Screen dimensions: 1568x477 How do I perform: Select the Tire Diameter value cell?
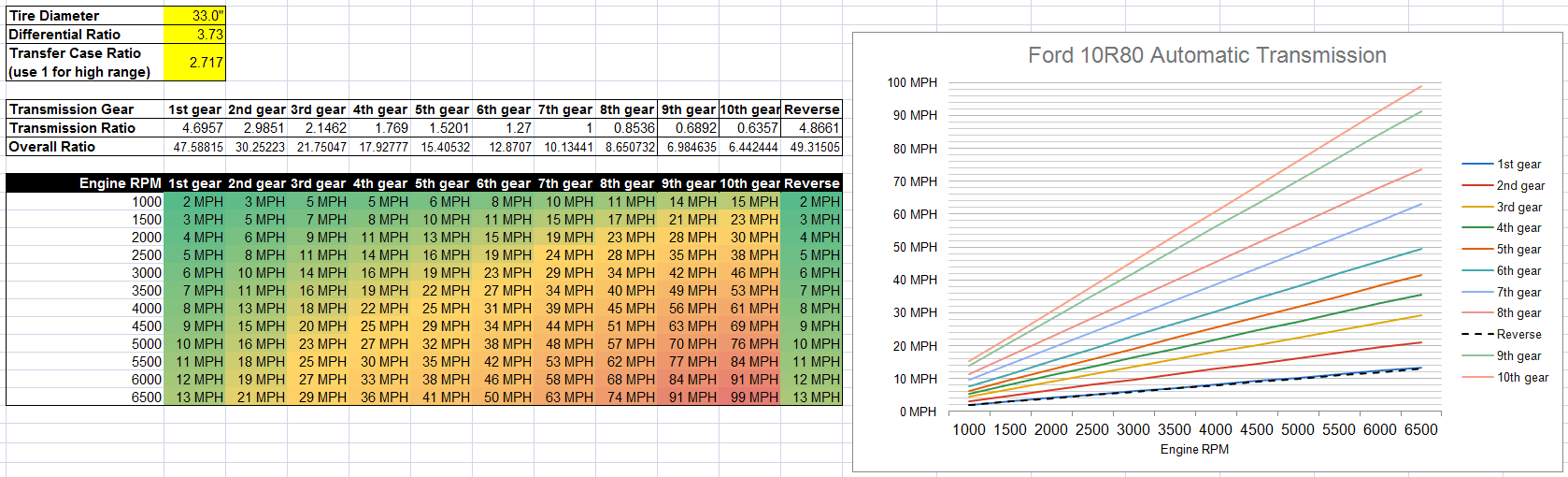coord(194,16)
